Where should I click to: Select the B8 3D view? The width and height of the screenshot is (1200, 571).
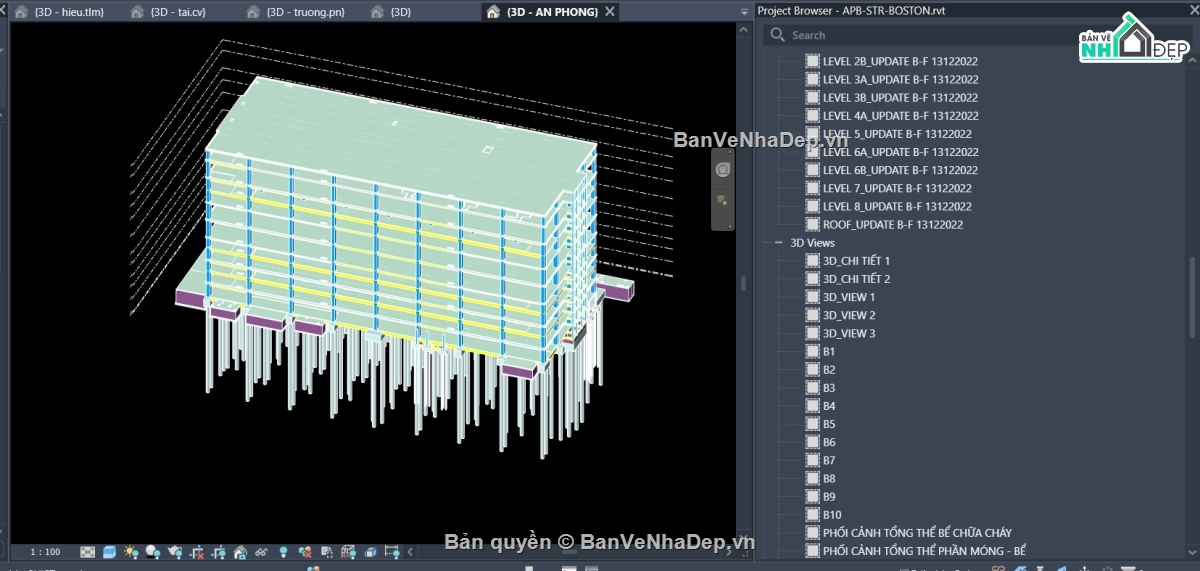(829, 479)
